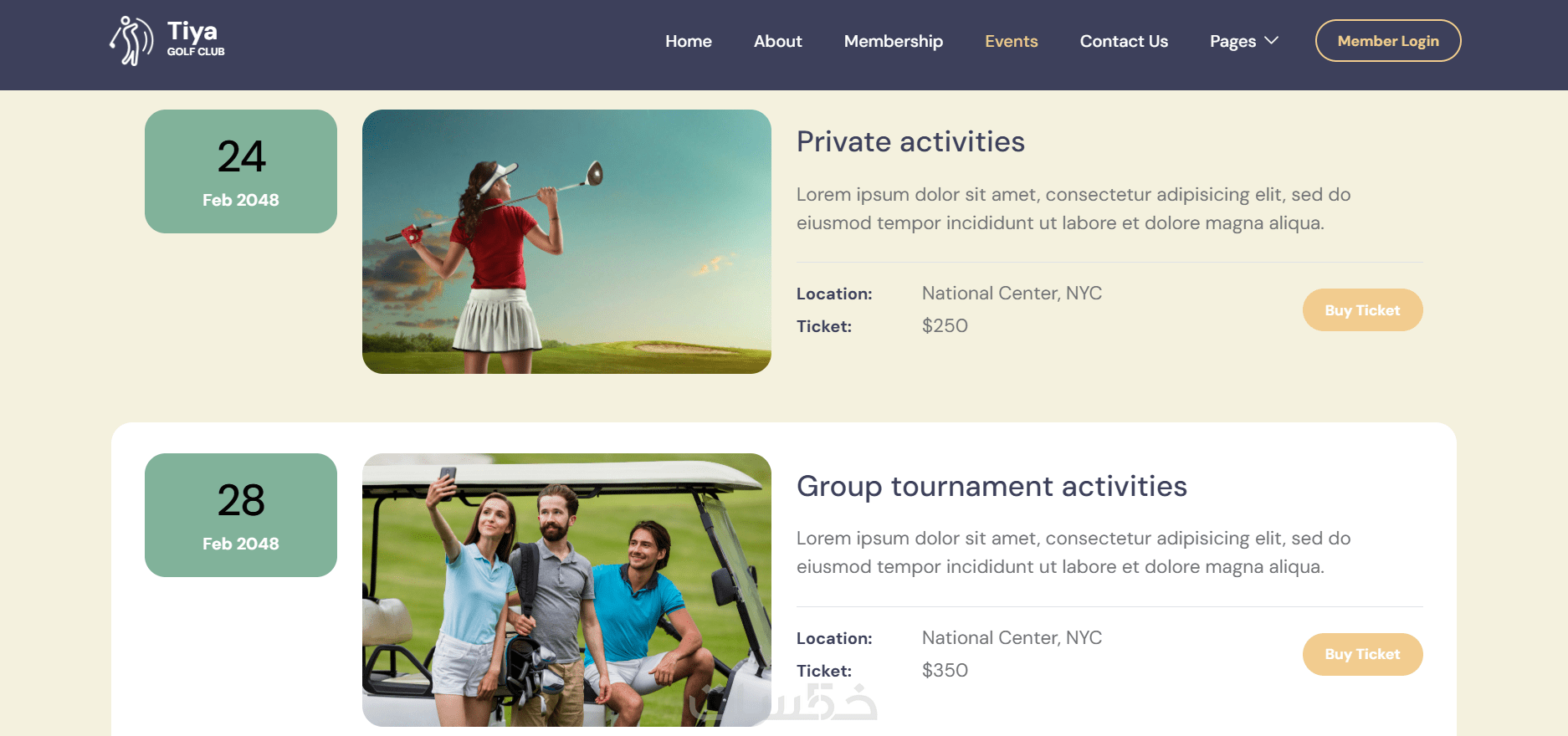
Task: Click the Tiya Golf Club brand name
Action: coord(196,38)
